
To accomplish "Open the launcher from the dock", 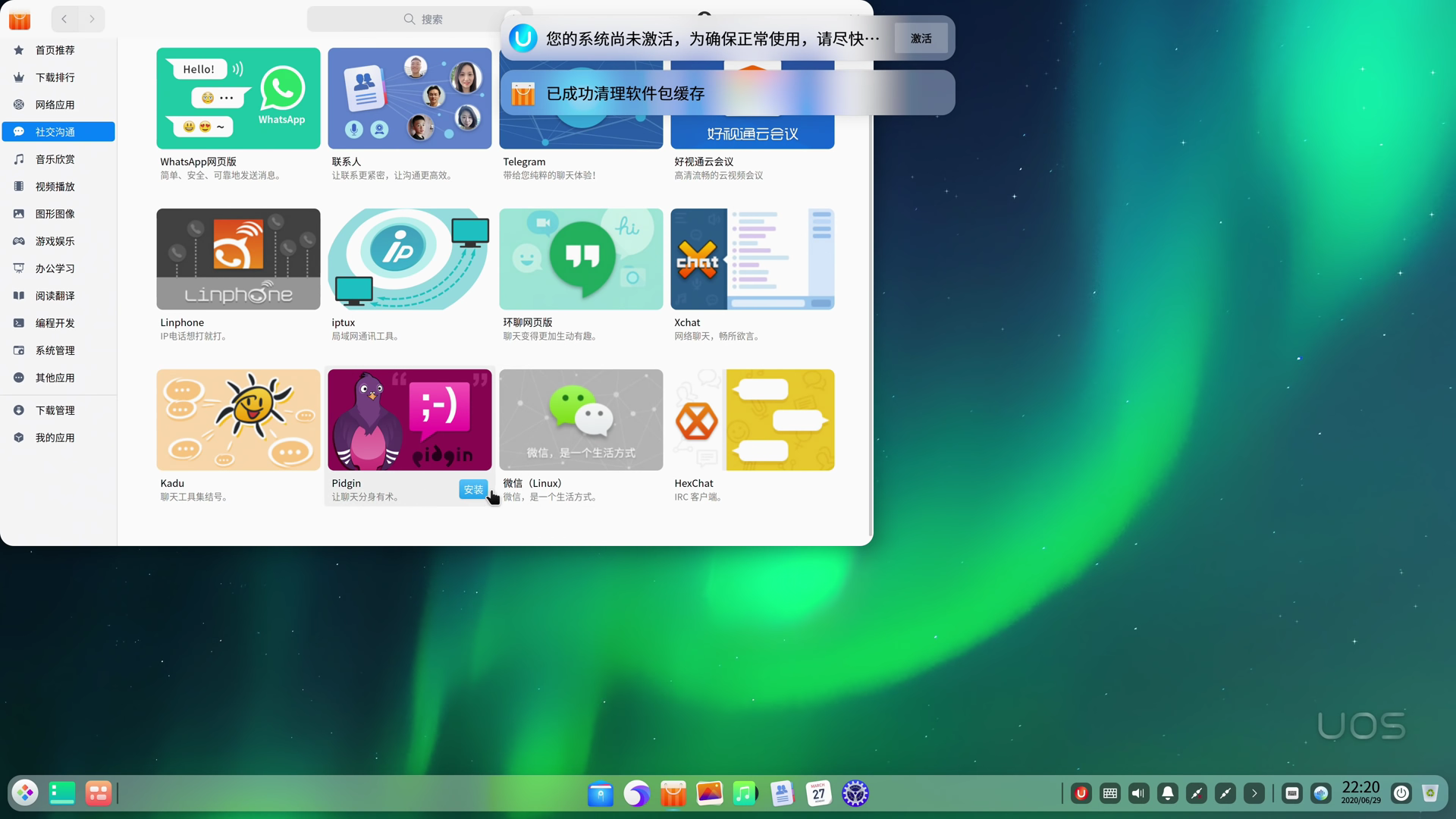I will [25, 793].
